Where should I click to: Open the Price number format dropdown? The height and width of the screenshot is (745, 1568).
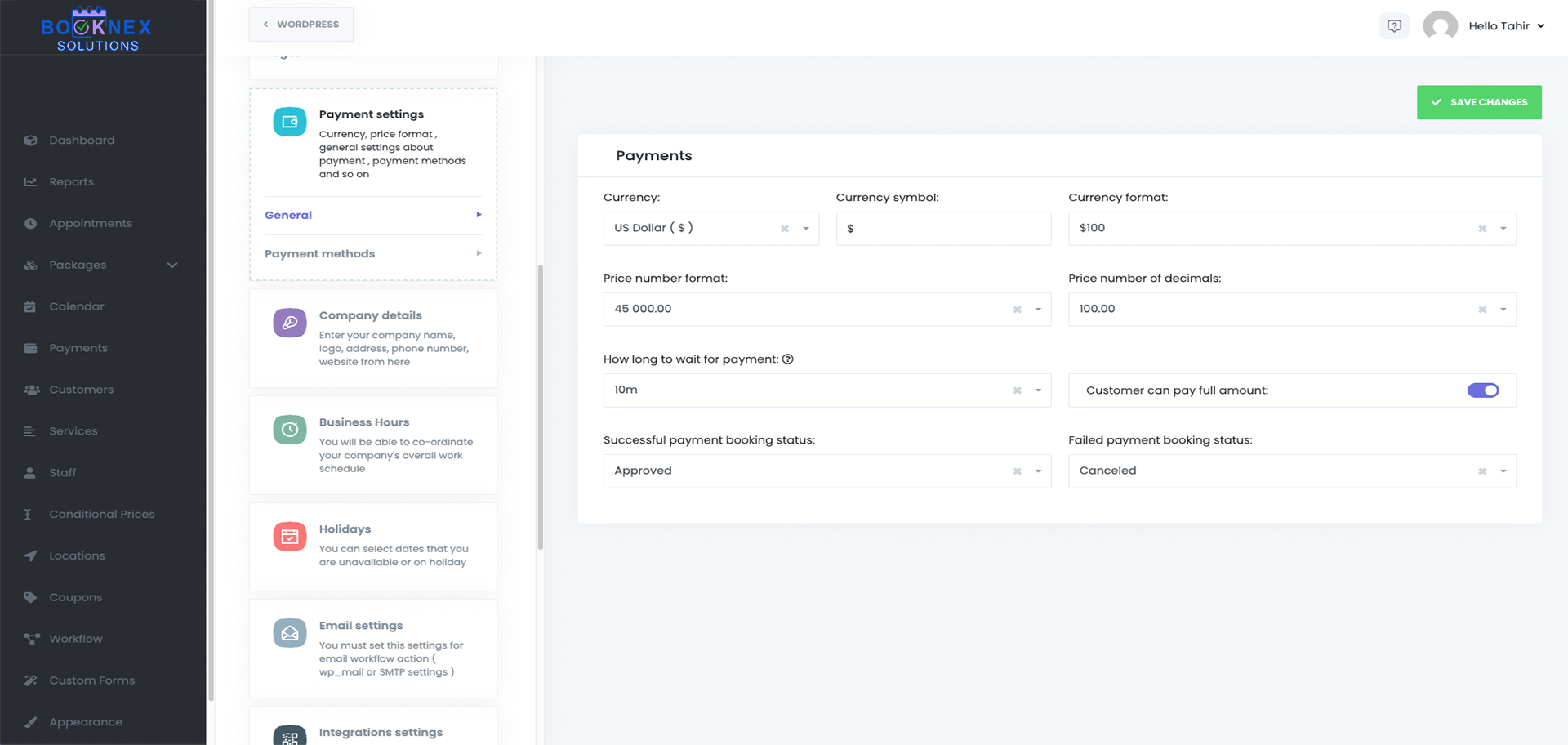click(x=1038, y=309)
